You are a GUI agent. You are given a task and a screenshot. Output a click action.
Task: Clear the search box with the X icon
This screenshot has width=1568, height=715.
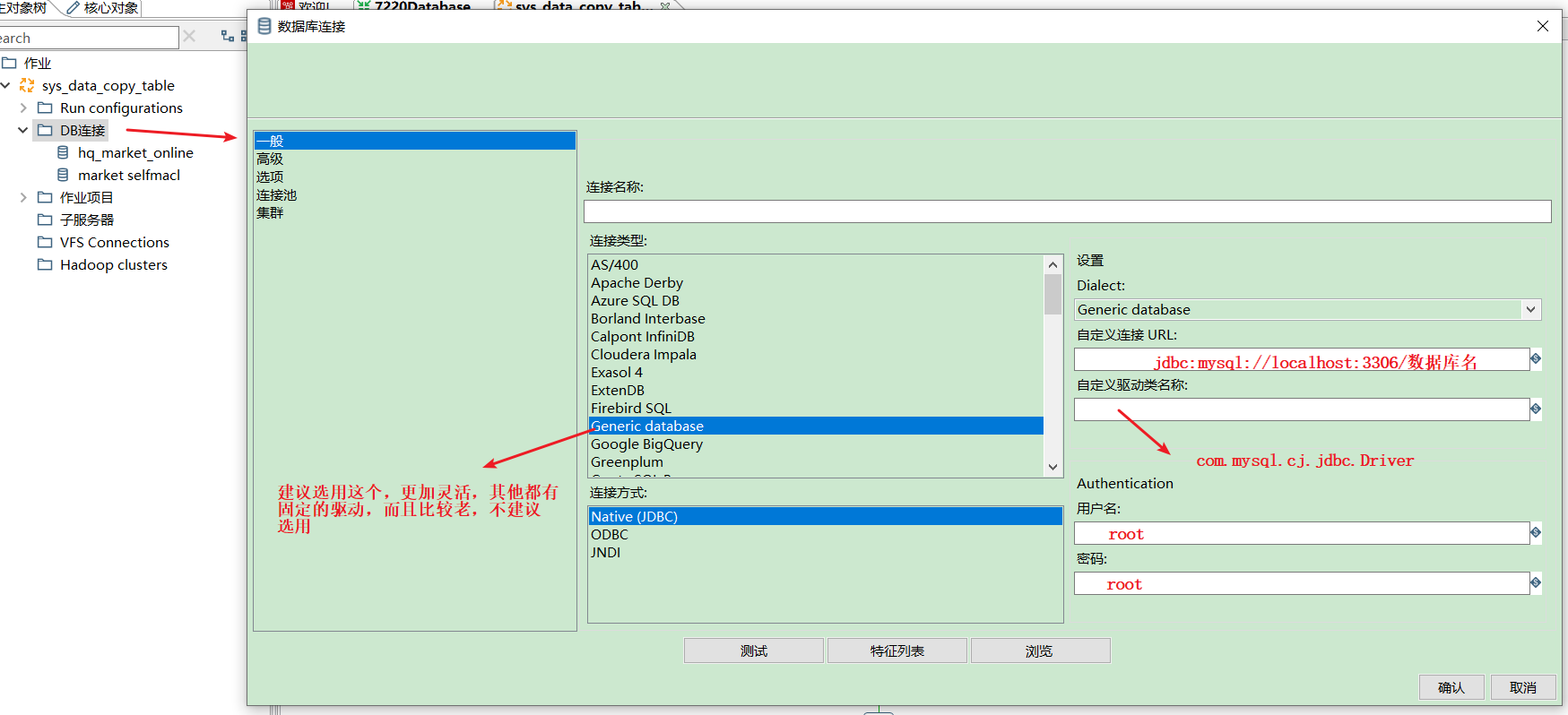click(x=189, y=37)
